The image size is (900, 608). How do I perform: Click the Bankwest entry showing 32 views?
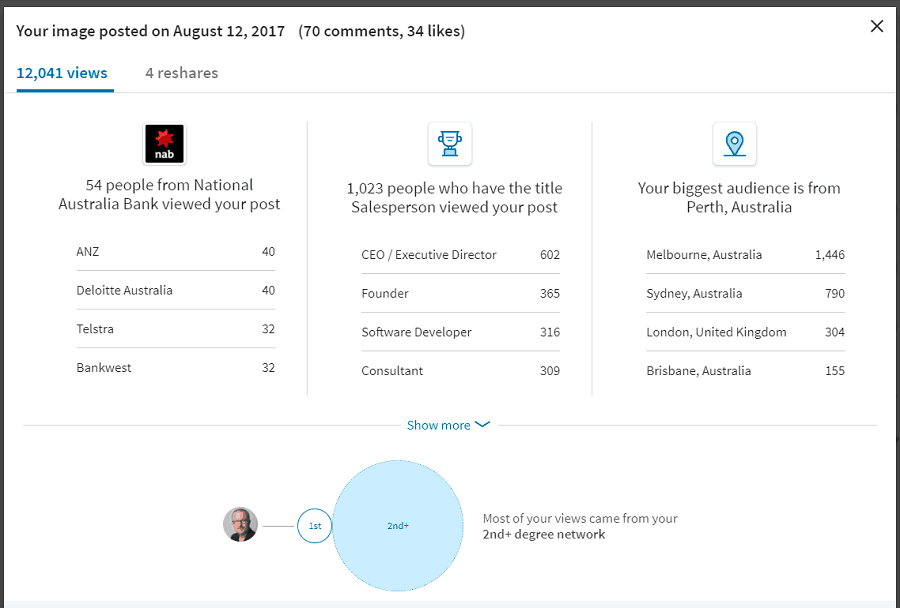pyautogui.click(x=175, y=367)
